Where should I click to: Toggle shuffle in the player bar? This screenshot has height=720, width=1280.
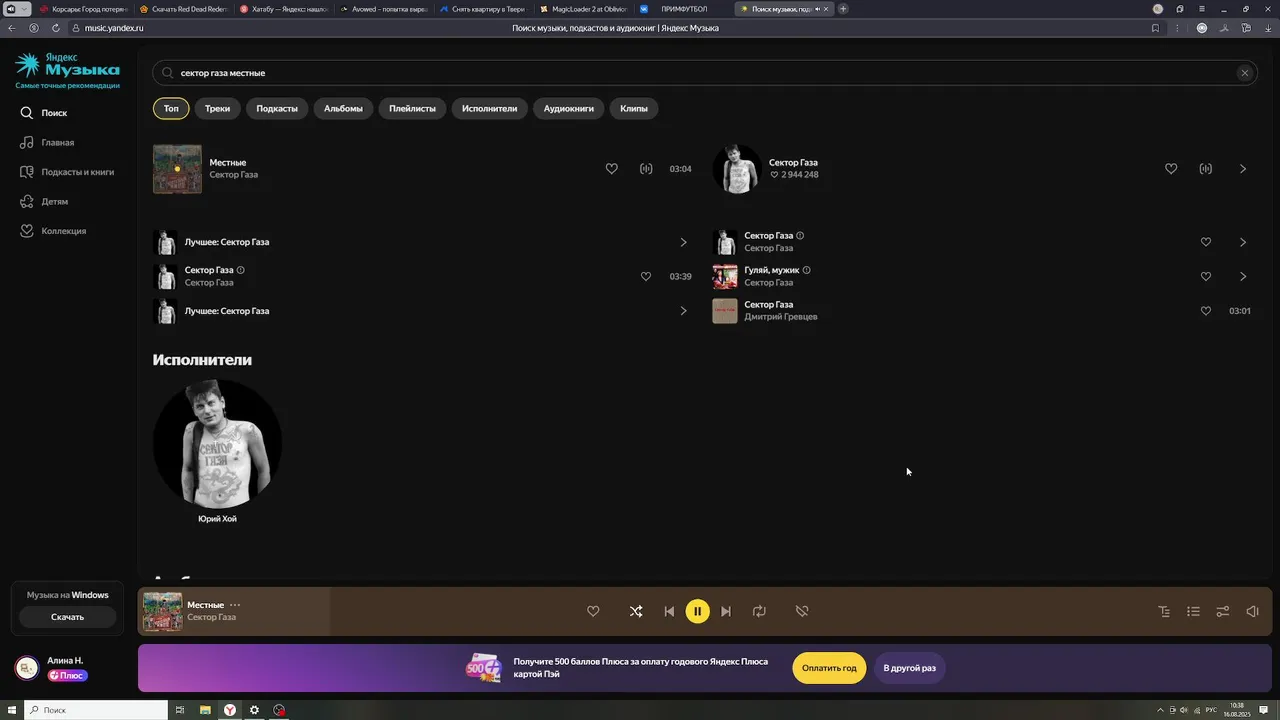pyautogui.click(x=636, y=611)
